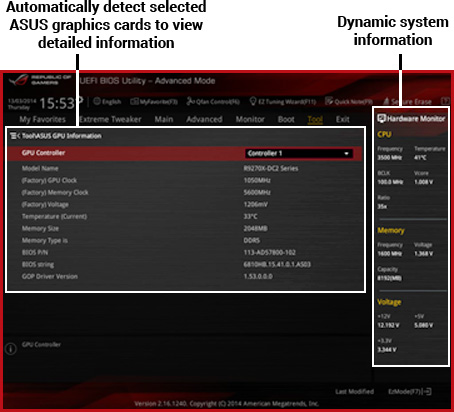Click the 41°C CPU temperature value
The height and width of the screenshot is (412, 454).
[x=420, y=157]
